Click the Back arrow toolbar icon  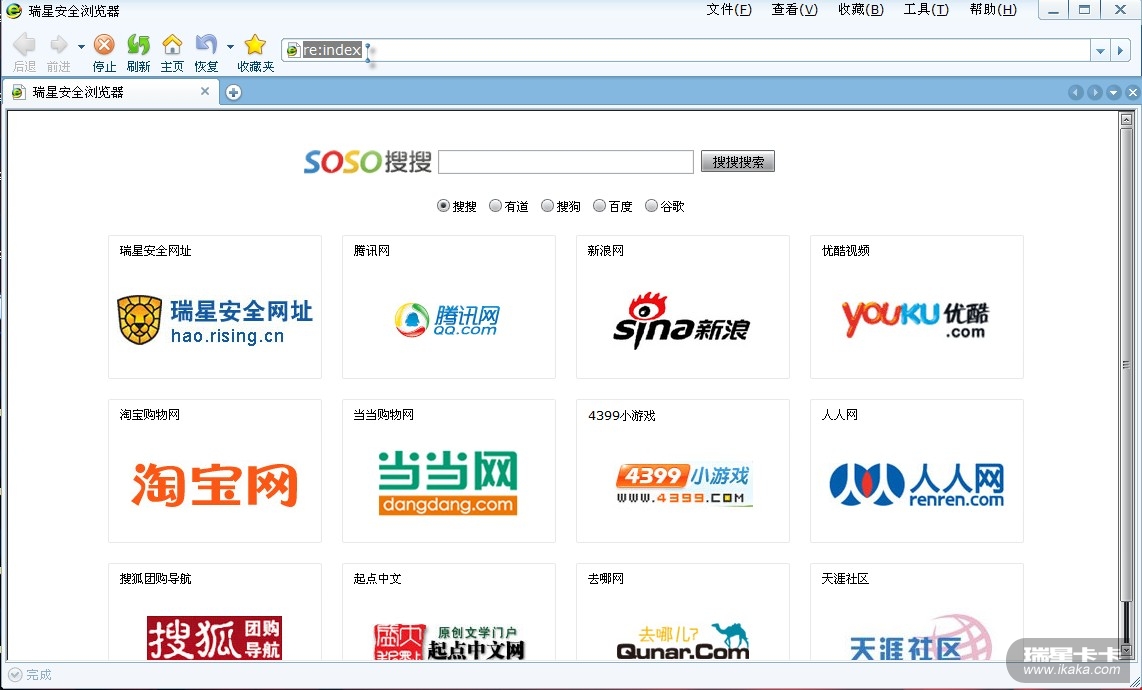pos(24,45)
